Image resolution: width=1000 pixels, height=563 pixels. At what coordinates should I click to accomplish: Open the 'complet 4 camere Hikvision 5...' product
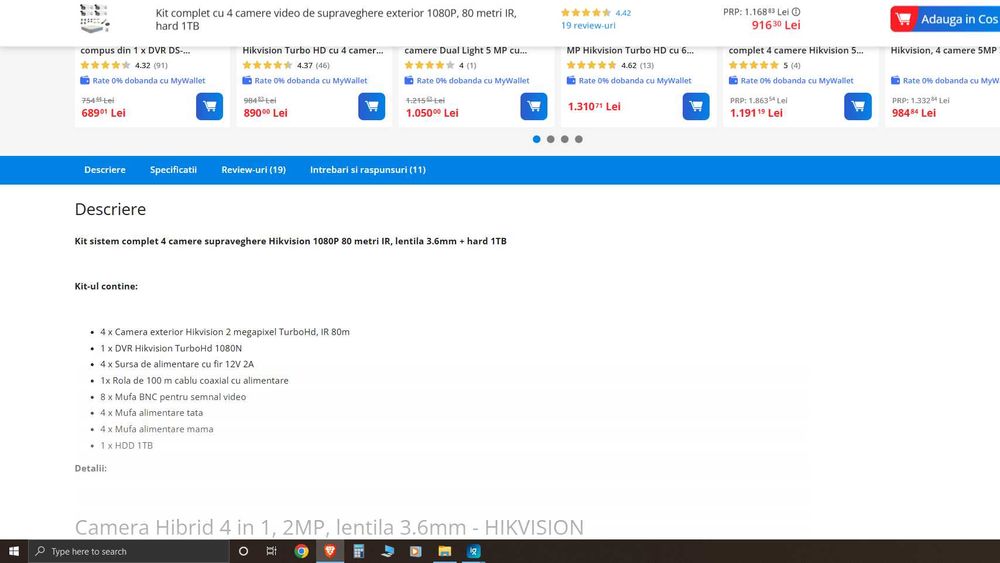point(796,50)
